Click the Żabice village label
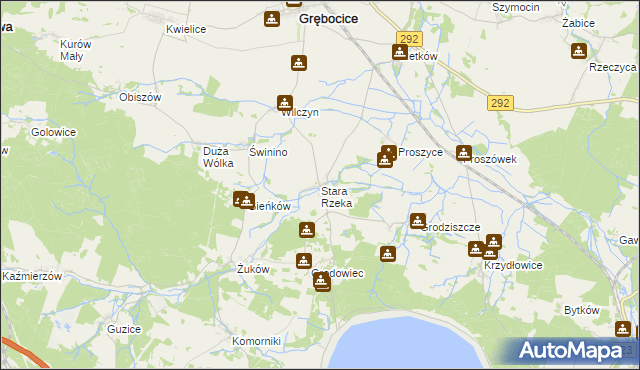This screenshot has width=640, height=370. point(578,23)
